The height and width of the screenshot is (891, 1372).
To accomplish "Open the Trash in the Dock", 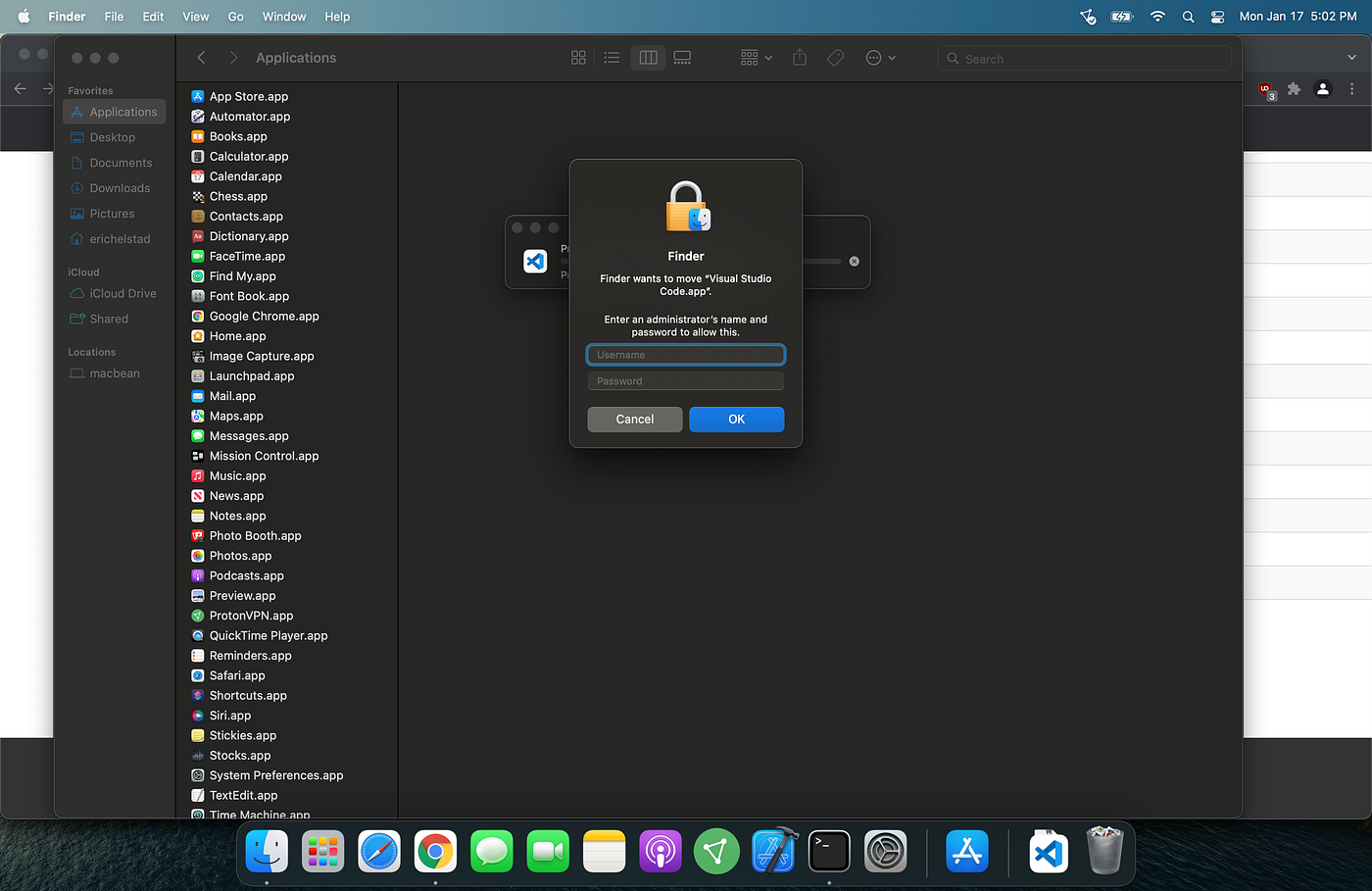I will pos(1105,851).
